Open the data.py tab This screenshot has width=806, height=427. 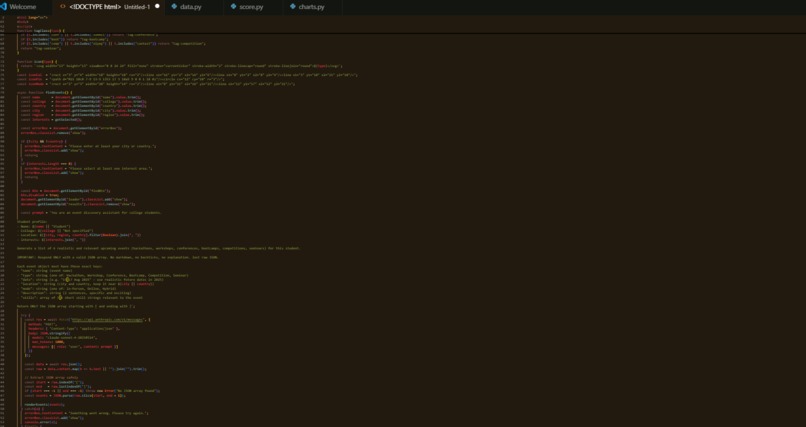[191, 7]
